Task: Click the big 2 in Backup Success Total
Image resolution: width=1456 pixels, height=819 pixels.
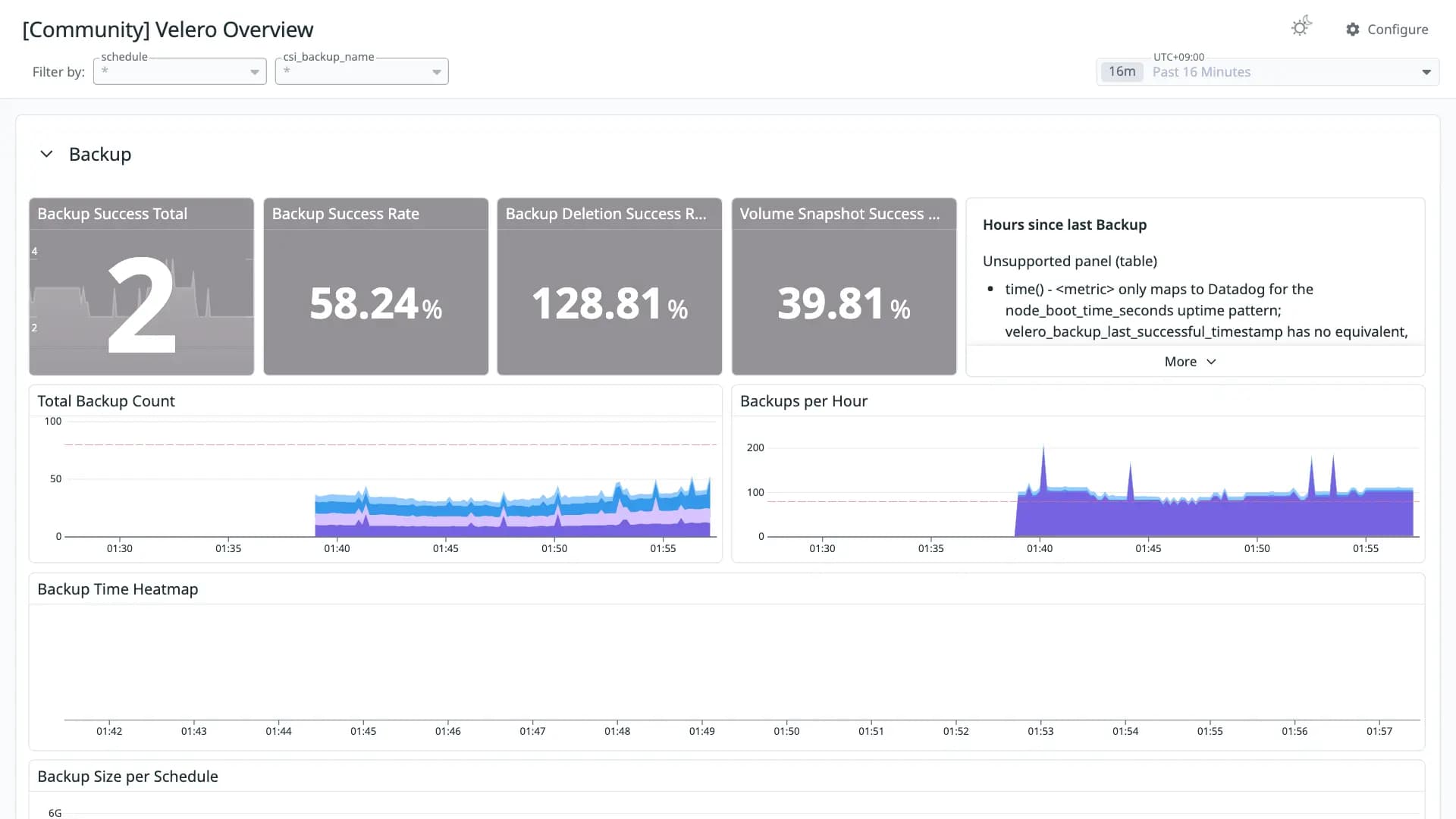Action: [x=142, y=304]
